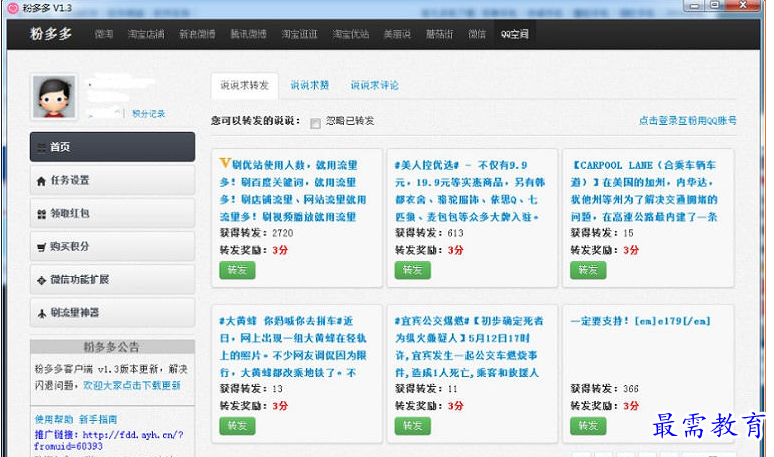Open 新浪微博 in the top navigation
This screenshot has width=774, height=457.
pos(197,34)
